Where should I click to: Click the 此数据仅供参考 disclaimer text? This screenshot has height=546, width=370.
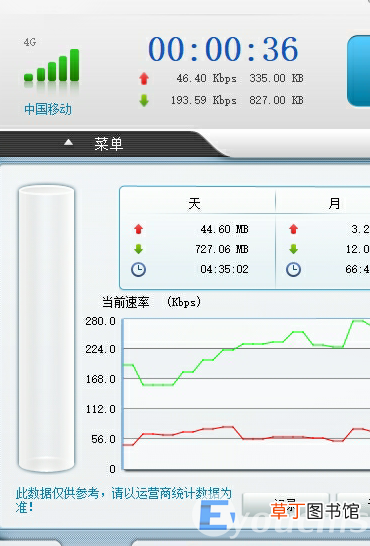(124, 500)
